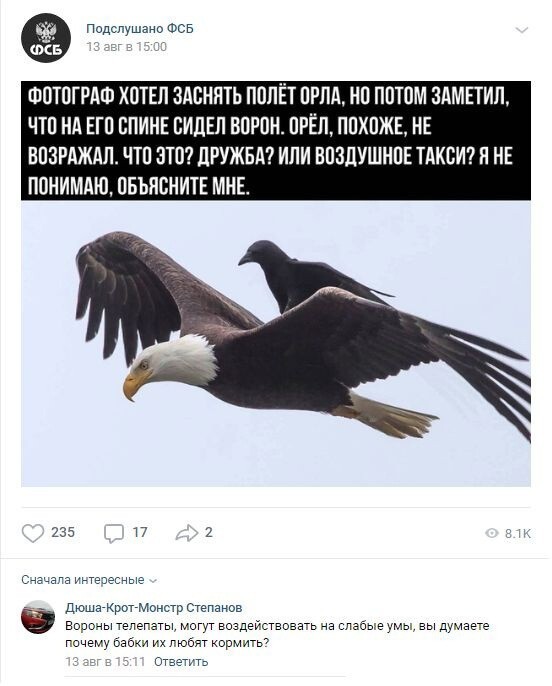This screenshot has width=552, height=686.
Task: Click Ответить under the comment
Action: tap(181, 661)
